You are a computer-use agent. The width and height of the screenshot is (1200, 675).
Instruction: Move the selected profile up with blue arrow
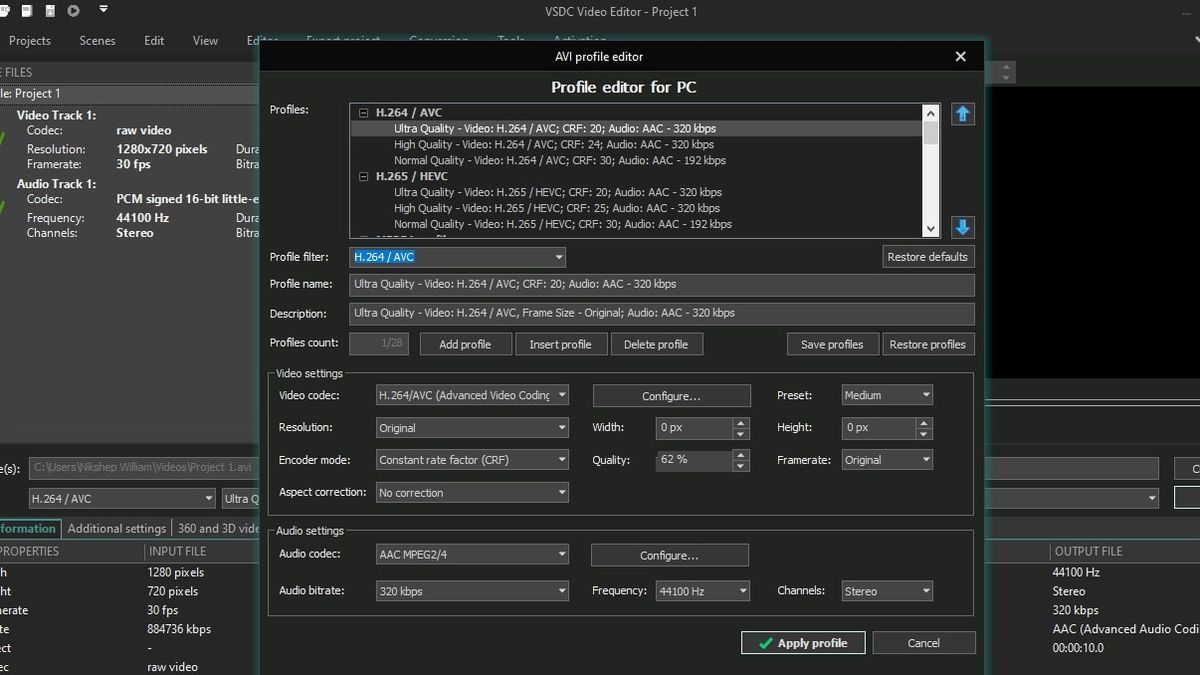point(962,114)
